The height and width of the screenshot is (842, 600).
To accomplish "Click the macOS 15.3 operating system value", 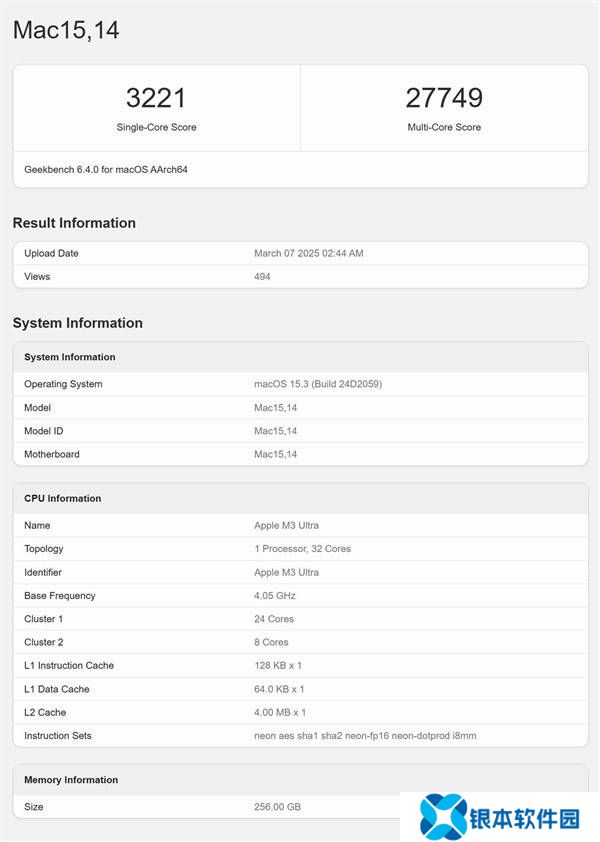I will pos(318,384).
